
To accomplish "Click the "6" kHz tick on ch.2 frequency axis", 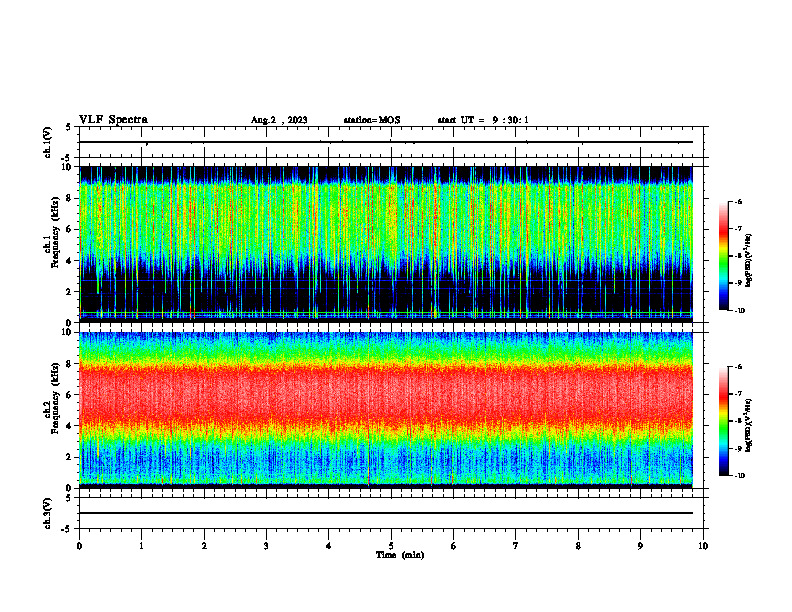I will pos(69,395).
